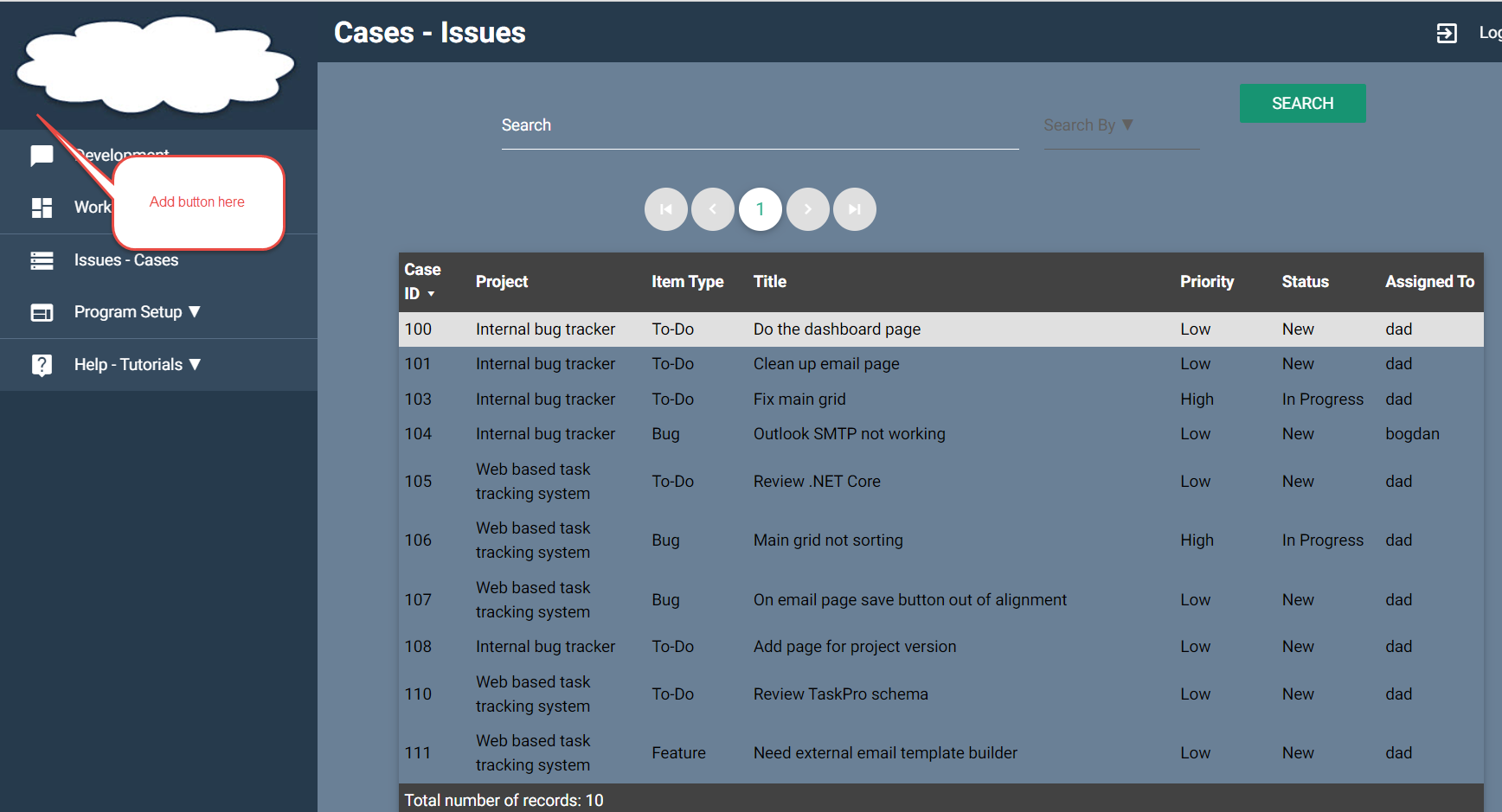Go to first page of results

(x=666, y=209)
